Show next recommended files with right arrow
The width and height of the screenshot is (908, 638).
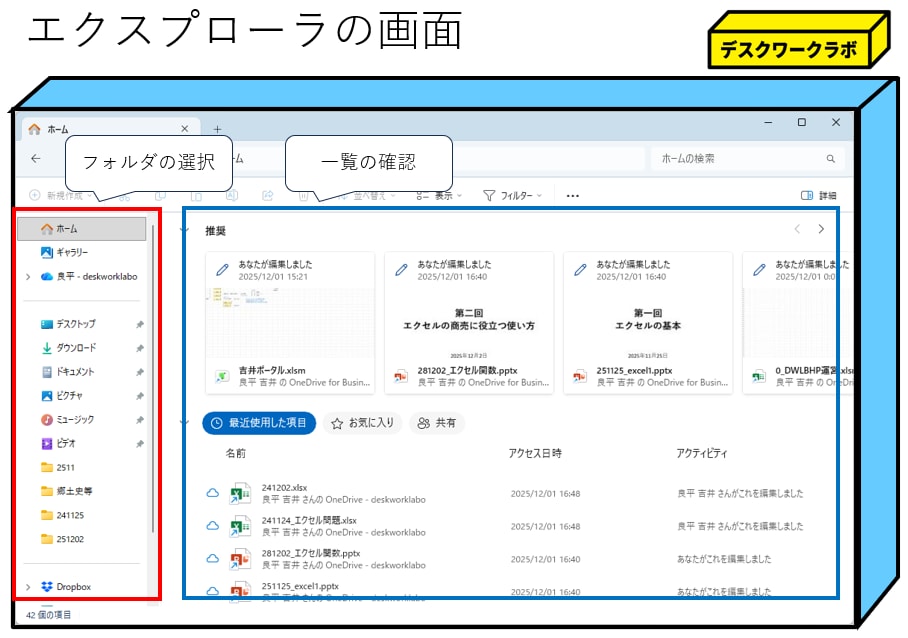[x=821, y=229]
